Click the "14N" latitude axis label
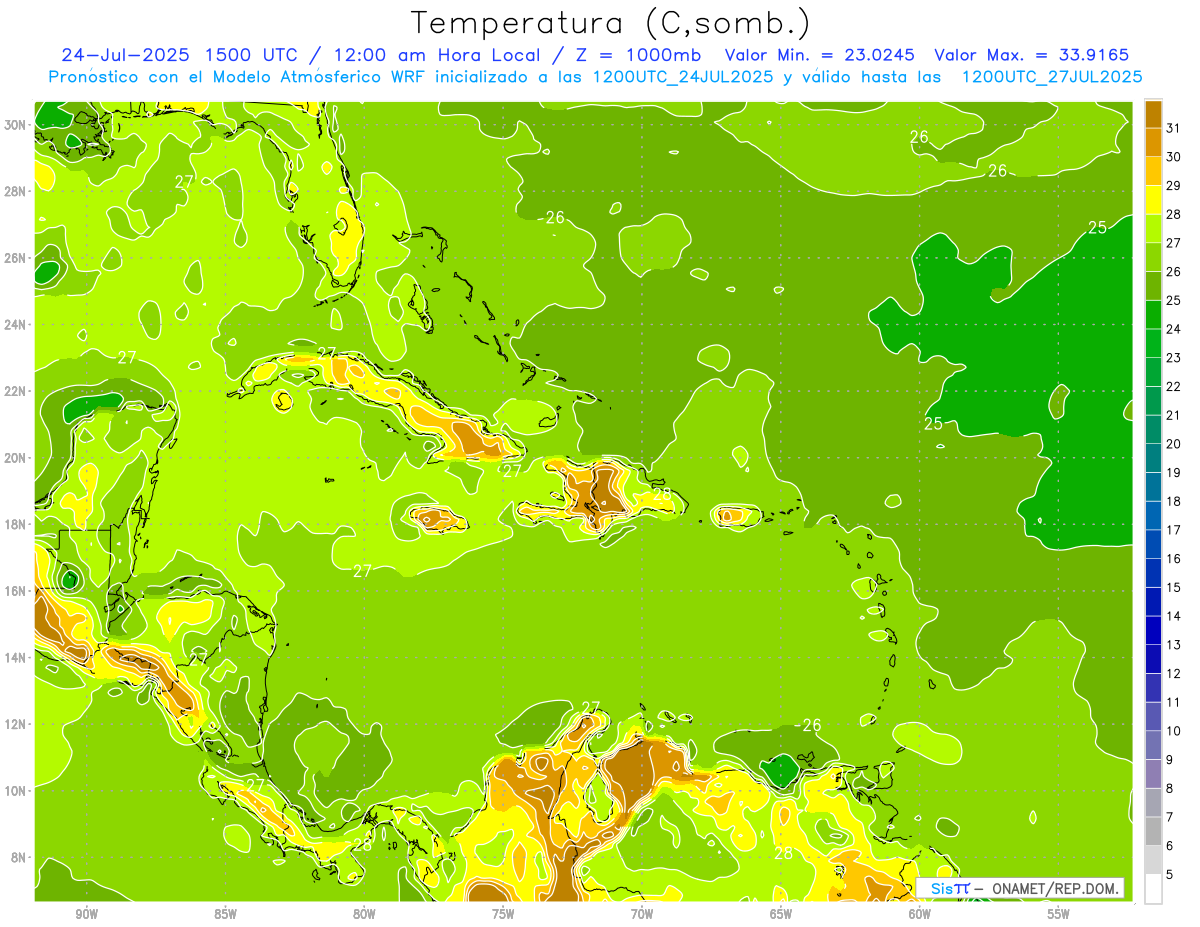This screenshot has height=927, width=1200. click(x=15, y=657)
